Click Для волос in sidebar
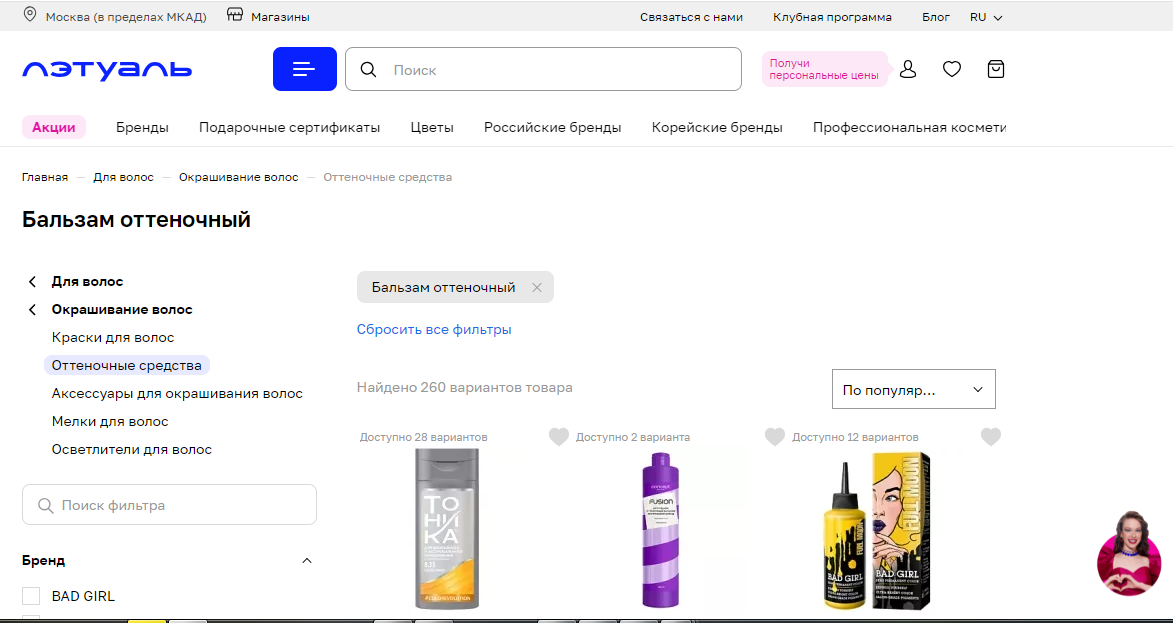The image size is (1173, 623). pyautogui.click(x=88, y=282)
